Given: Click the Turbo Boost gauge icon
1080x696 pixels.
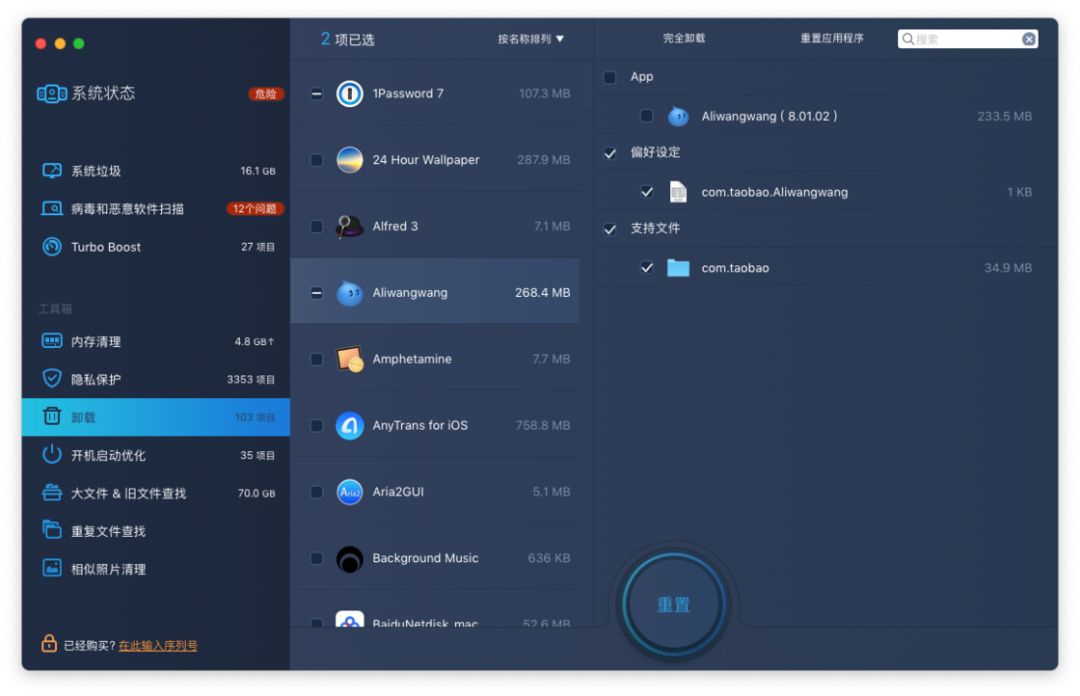Looking at the screenshot, I should pos(52,247).
